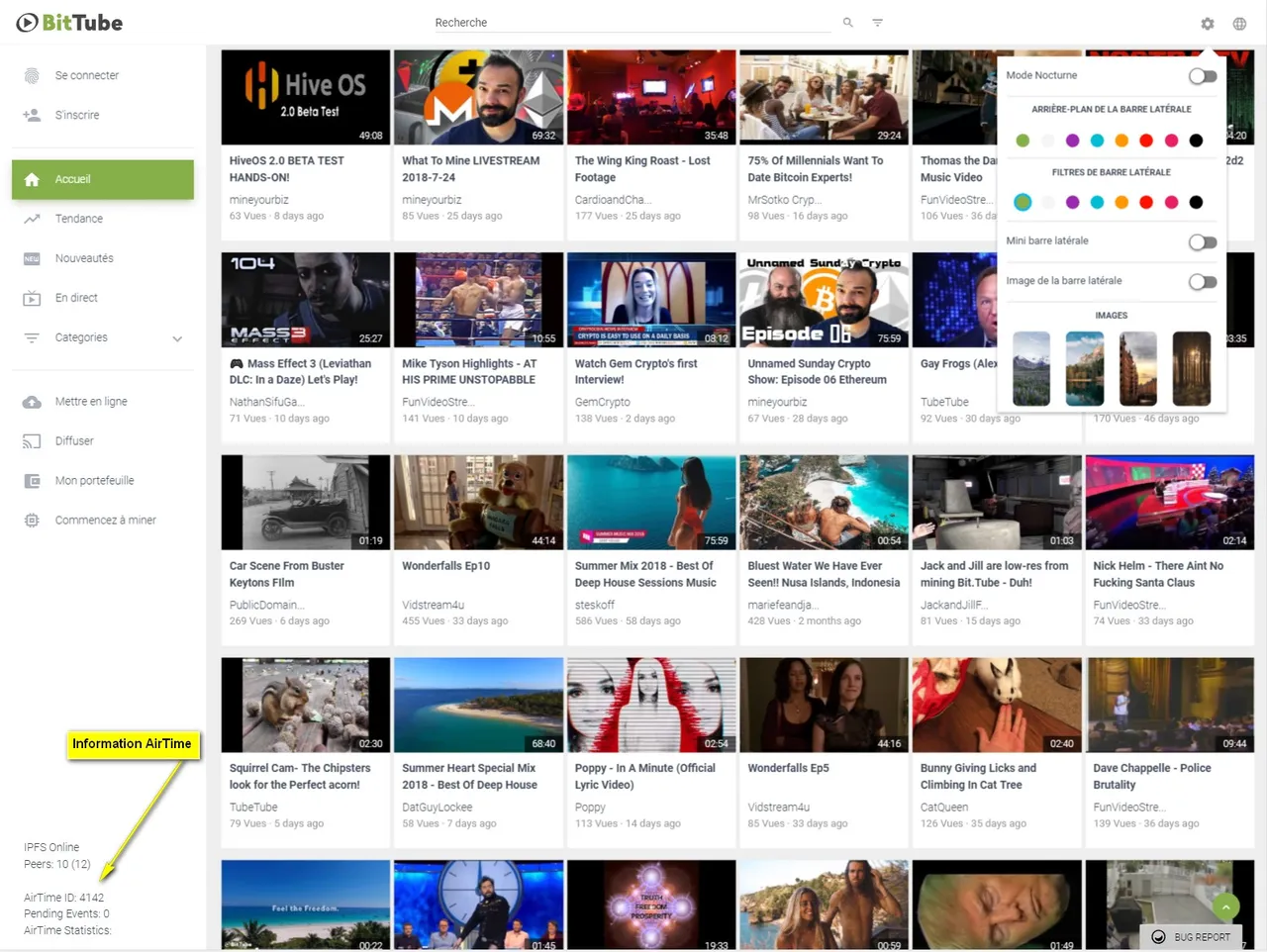
Task: Open the Nouveautés section
Action: pyautogui.click(x=84, y=258)
